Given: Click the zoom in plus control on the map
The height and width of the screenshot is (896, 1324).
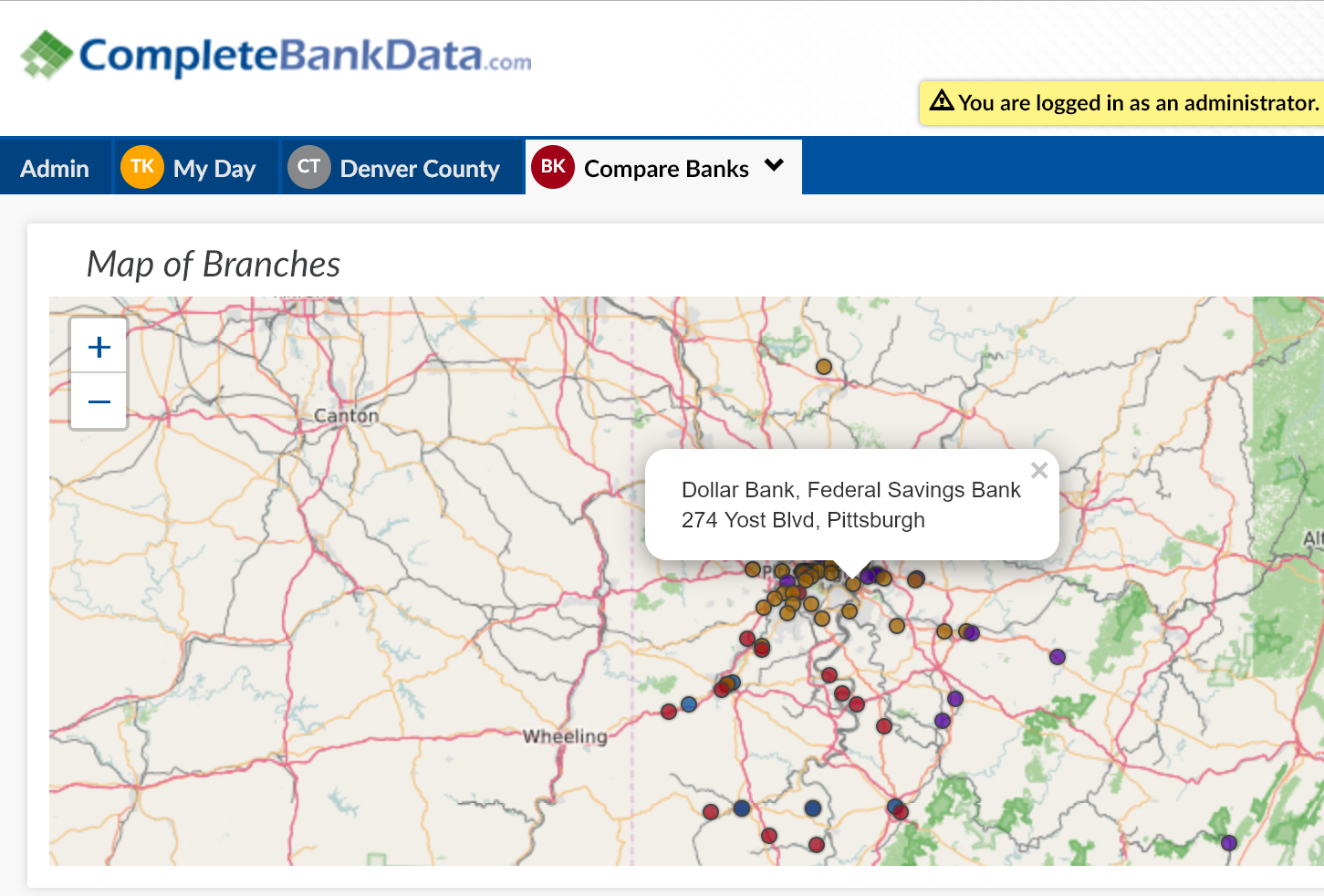Looking at the screenshot, I should (98, 346).
